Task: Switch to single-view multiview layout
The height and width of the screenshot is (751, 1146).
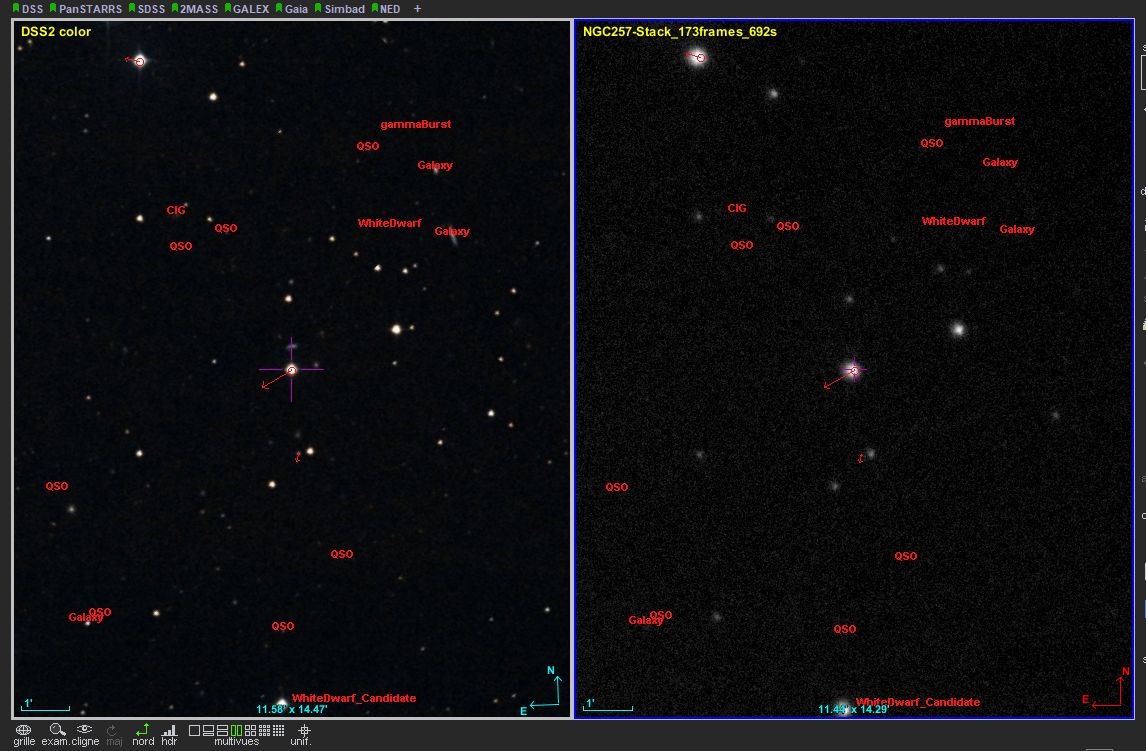Action: [195, 731]
